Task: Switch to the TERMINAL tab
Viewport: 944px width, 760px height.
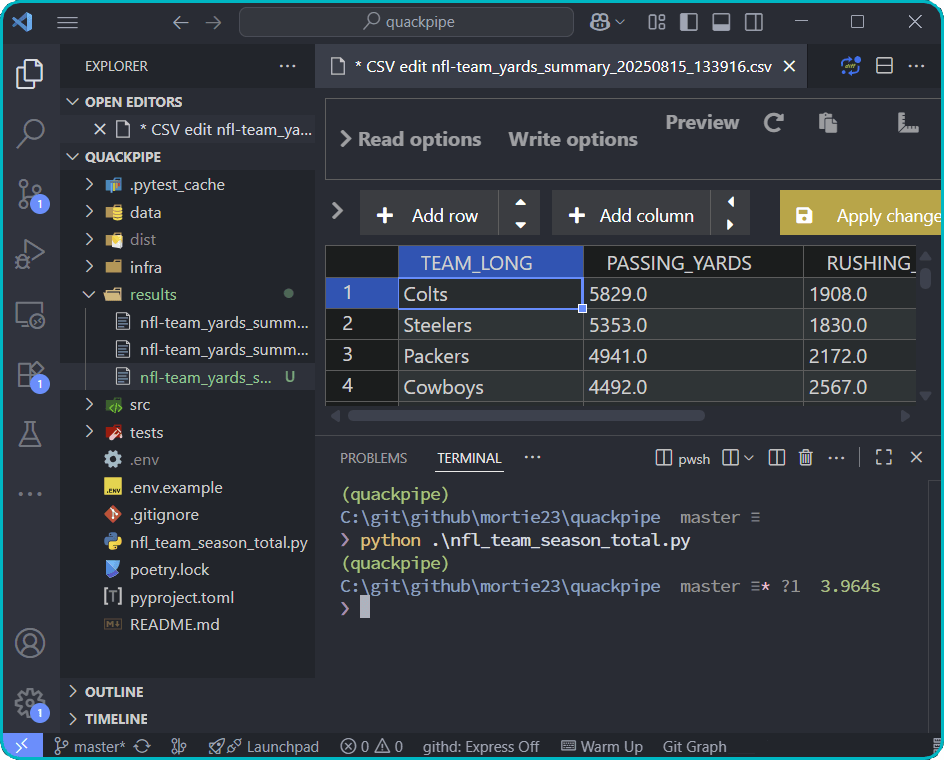Action: tap(470, 458)
